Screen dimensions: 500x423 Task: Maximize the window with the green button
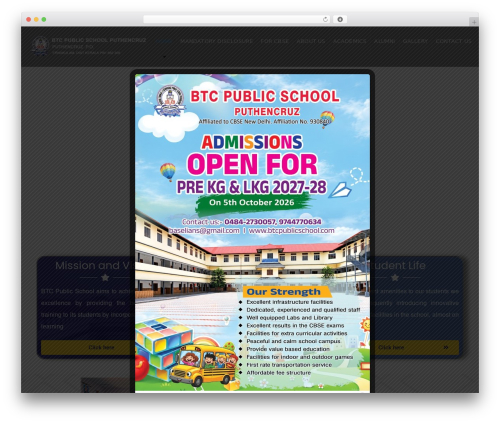[44, 19]
